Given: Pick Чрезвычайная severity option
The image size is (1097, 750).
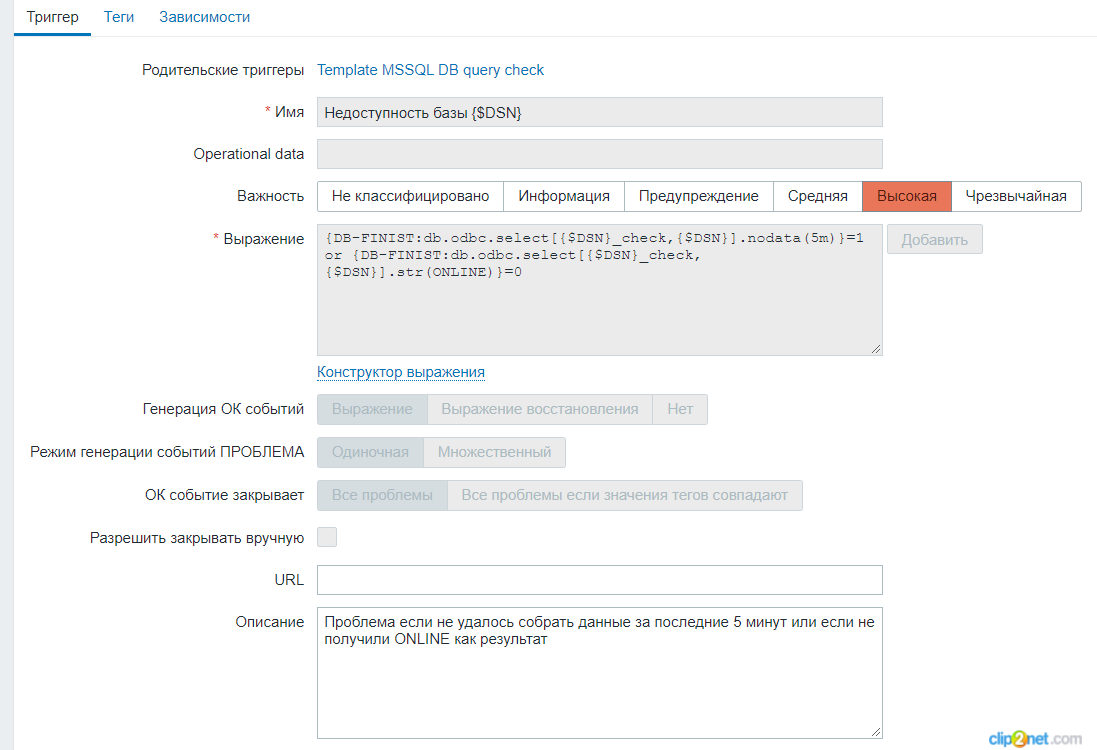Looking at the screenshot, I should click(1016, 196).
